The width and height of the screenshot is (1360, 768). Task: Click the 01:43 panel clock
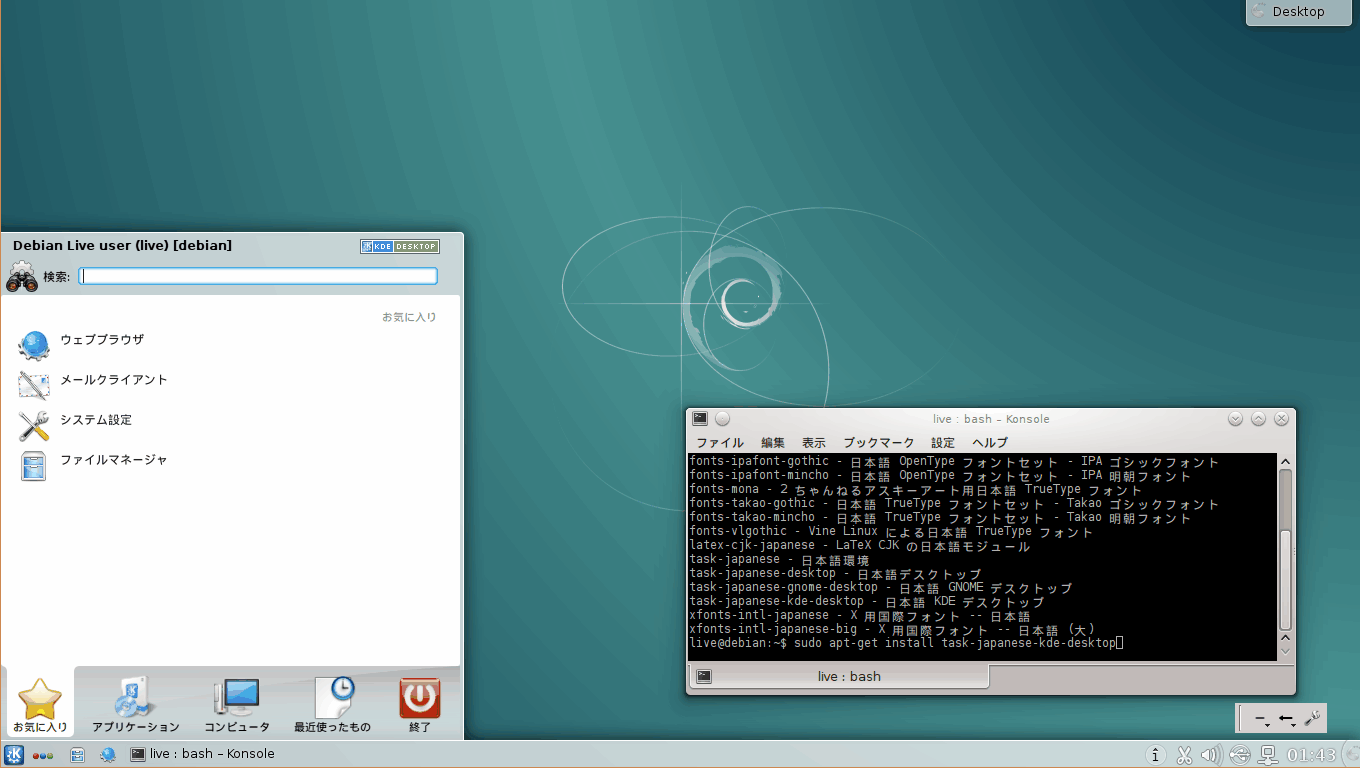tap(1311, 755)
